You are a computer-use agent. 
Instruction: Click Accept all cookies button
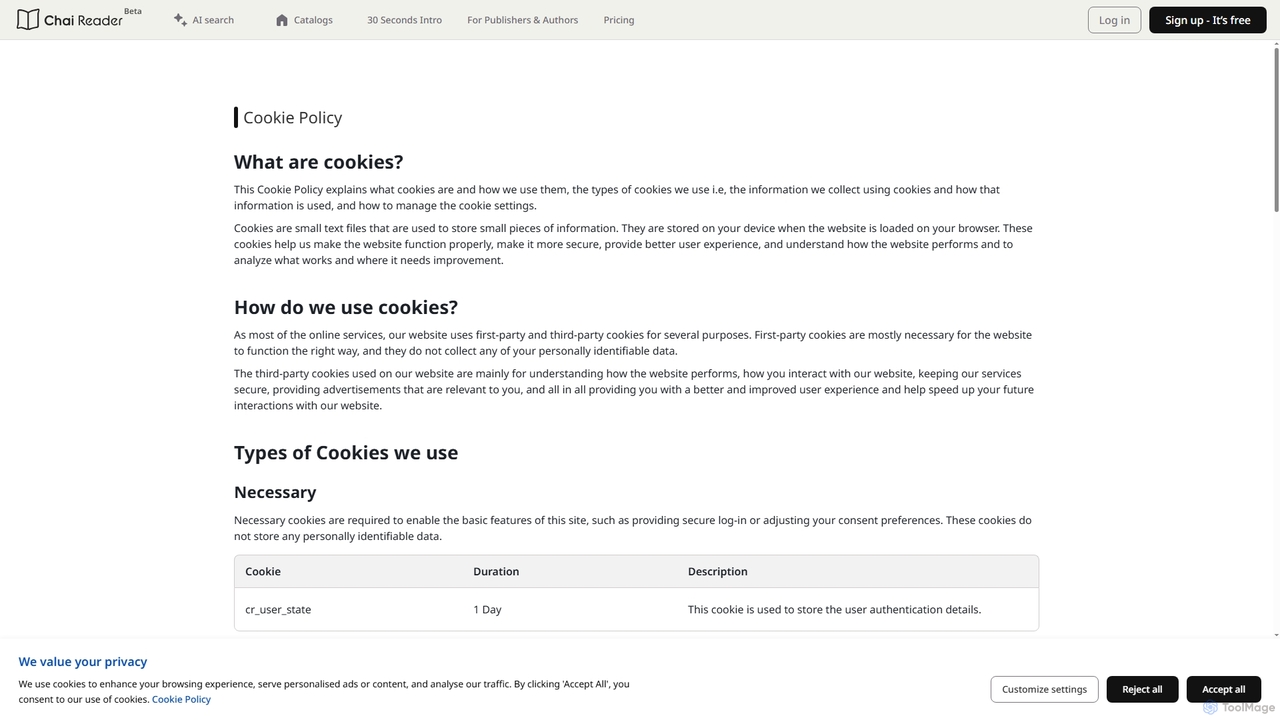pyautogui.click(x=1224, y=689)
